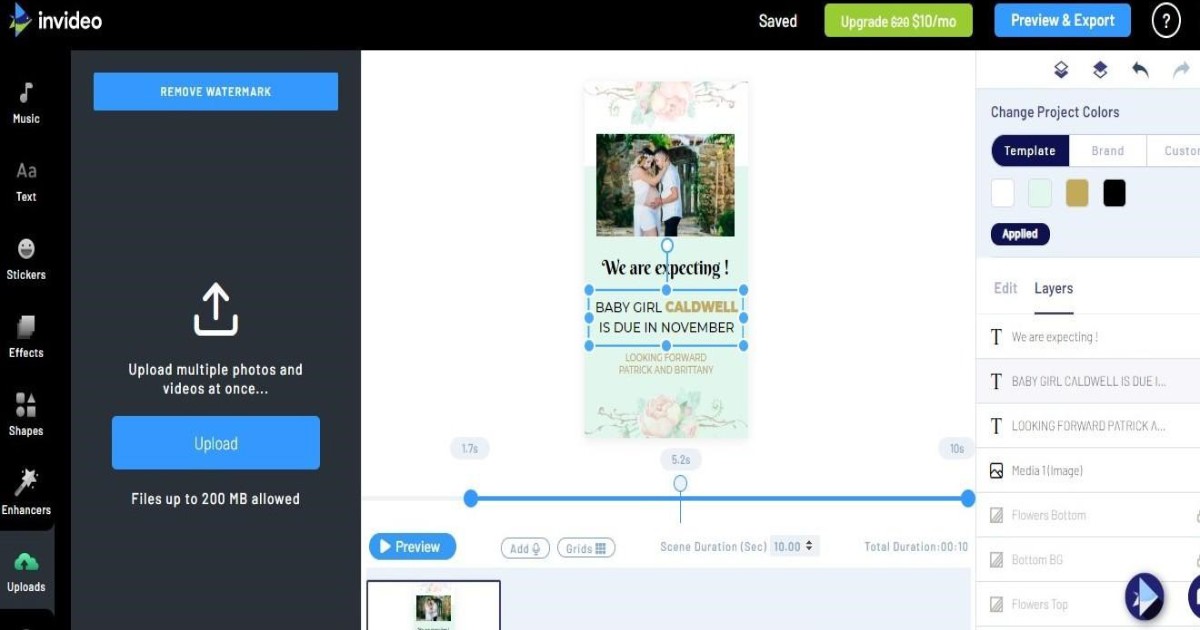Viewport: 1200px width, 630px height.
Task: Open the Enhancers panel
Action: (26, 493)
